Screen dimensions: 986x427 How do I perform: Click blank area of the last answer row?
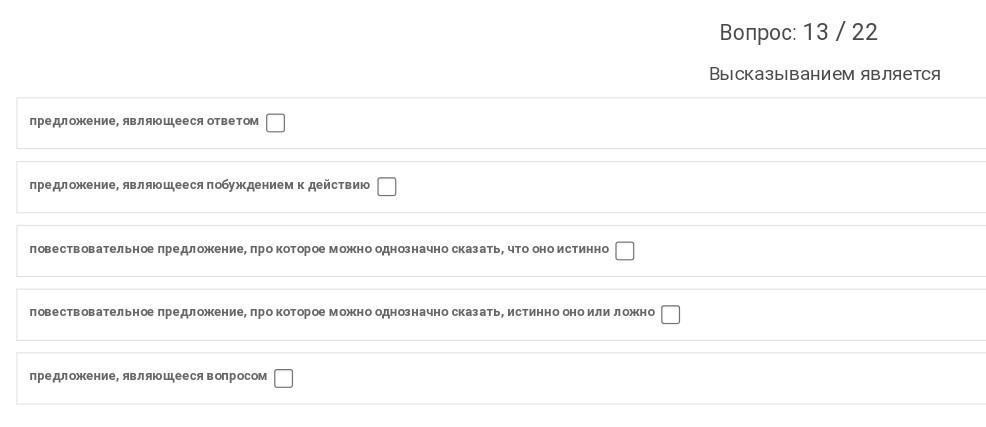tap(629, 379)
